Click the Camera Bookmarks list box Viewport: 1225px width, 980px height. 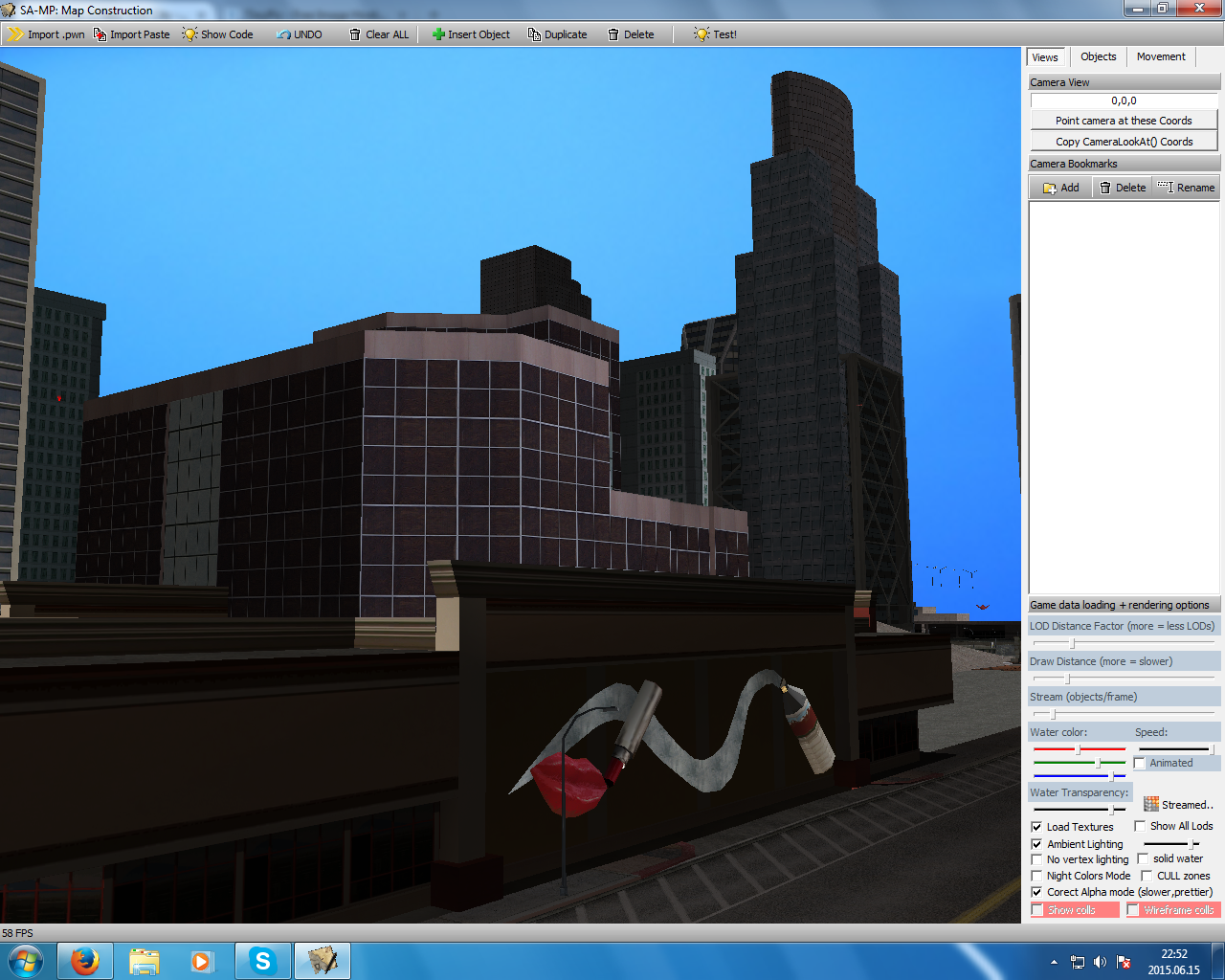point(1124,397)
